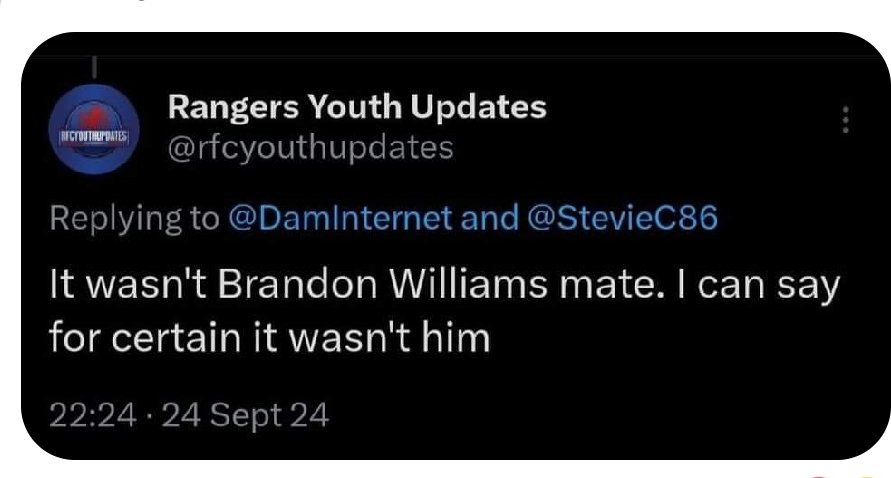Click the name 'Brandon Williams' in the tweet
This screenshot has height=478, width=891.
[x=382, y=284]
